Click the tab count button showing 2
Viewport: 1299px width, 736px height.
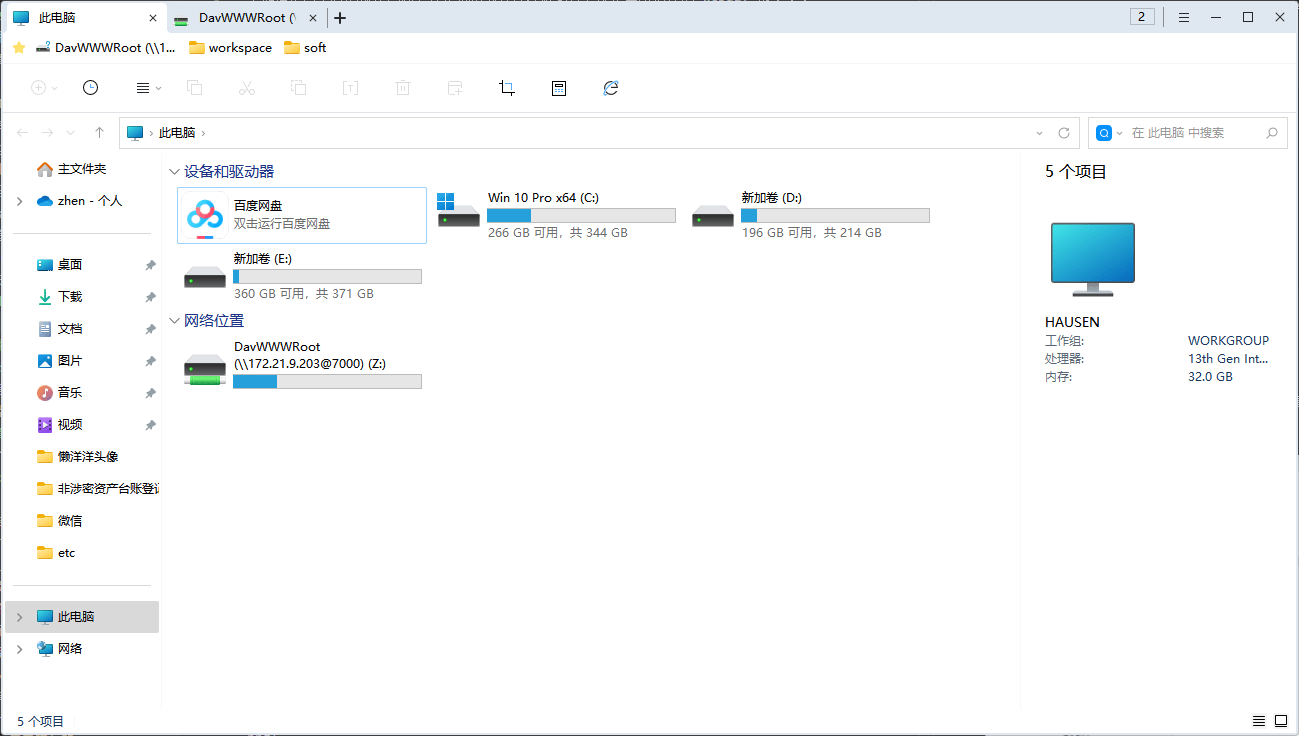(x=1142, y=17)
